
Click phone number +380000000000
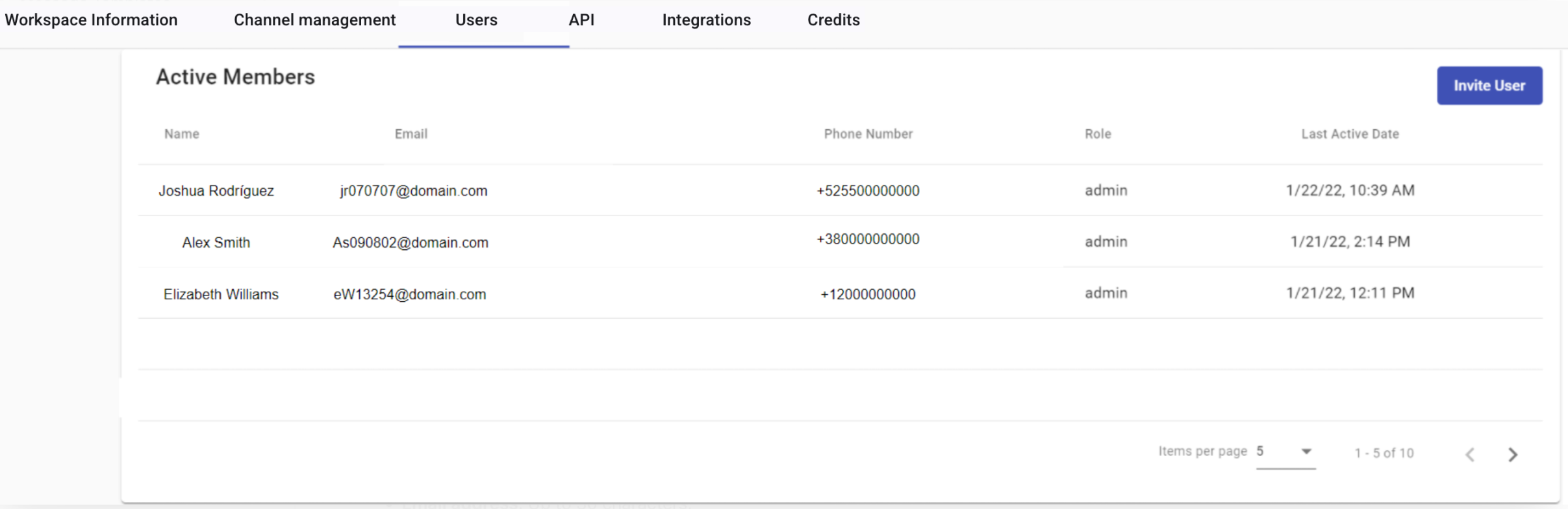pyautogui.click(x=868, y=239)
